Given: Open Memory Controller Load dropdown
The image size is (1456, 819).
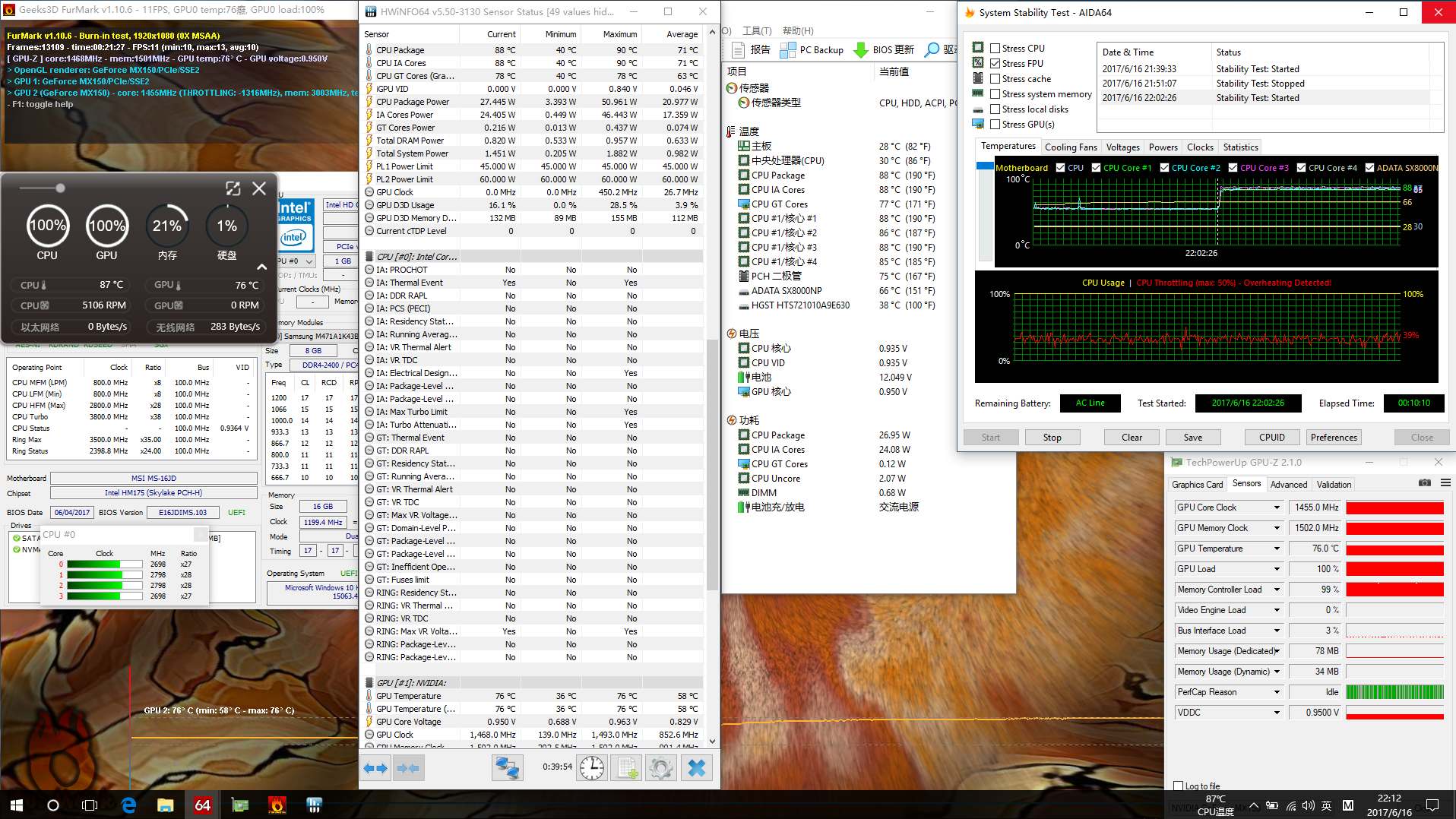Looking at the screenshot, I should (x=1277, y=589).
